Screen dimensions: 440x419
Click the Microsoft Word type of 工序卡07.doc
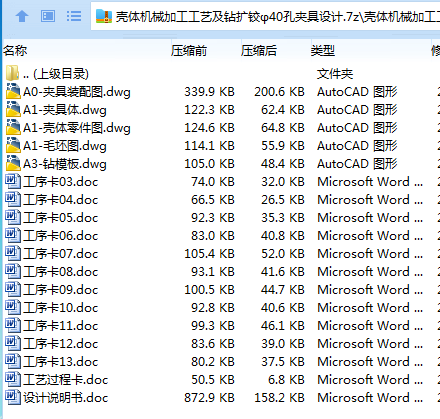pyautogui.click(x=370, y=254)
